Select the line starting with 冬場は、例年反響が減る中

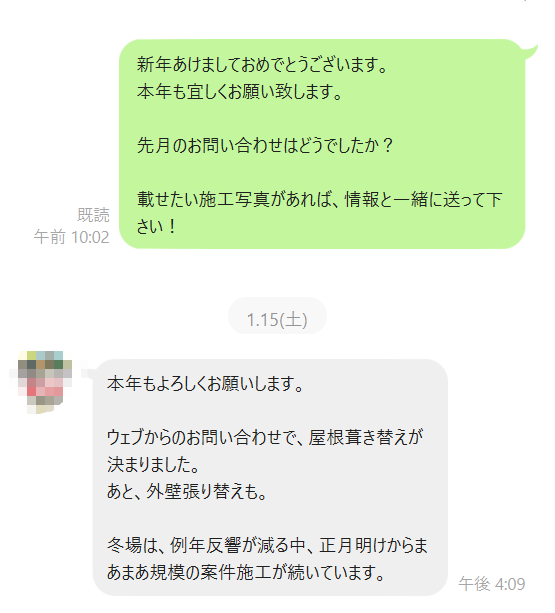pyautogui.click(x=267, y=545)
